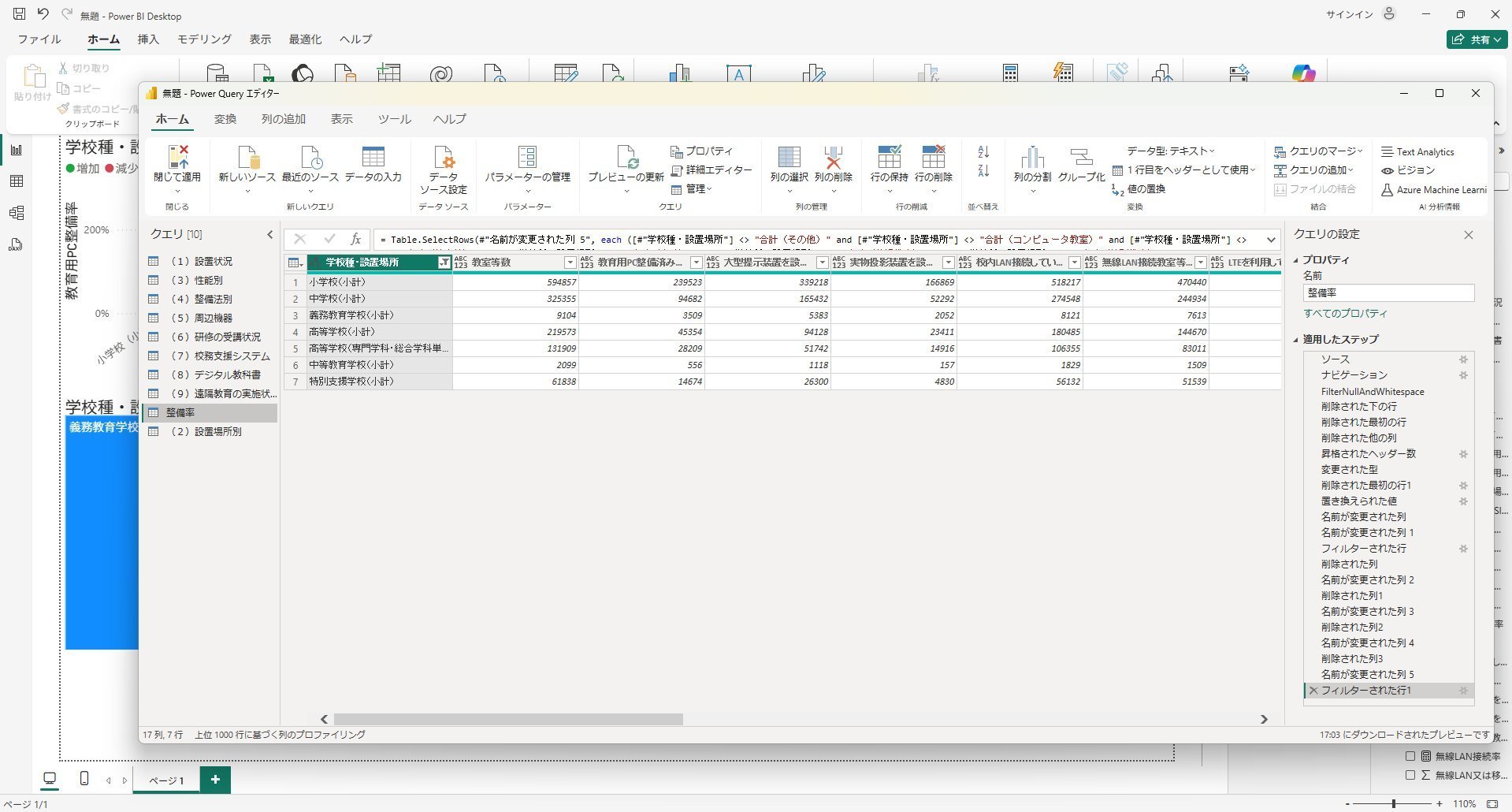Screen dimensions: 1512x812
Task: Expand the formula bar chevron
Action: click(x=1271, y=240)
